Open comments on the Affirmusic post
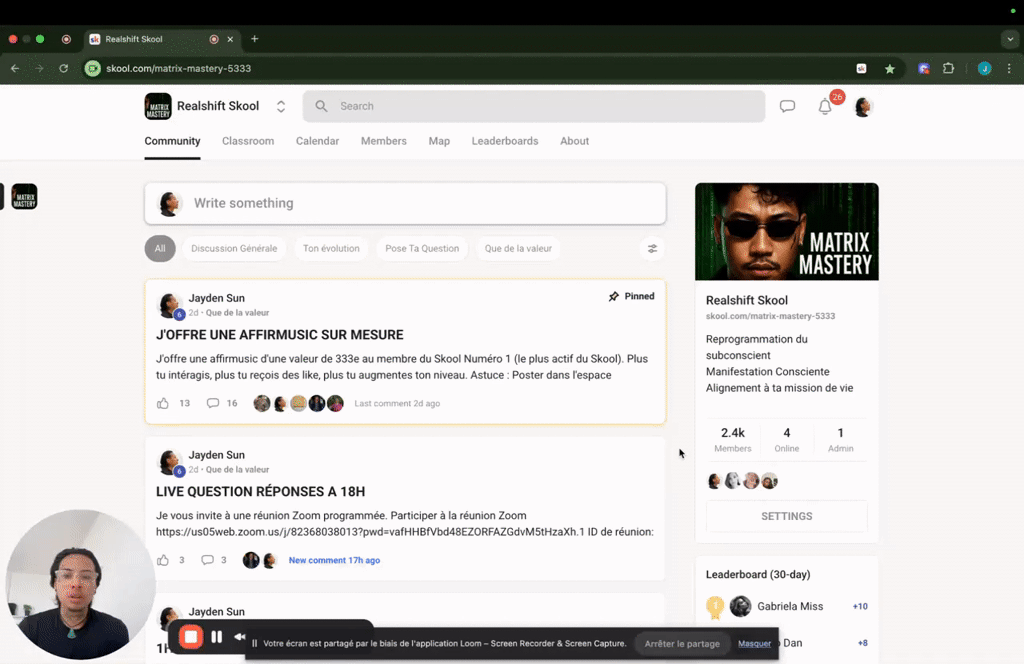This screenshot has width=1024, height=664. click(x=213, y=403)
